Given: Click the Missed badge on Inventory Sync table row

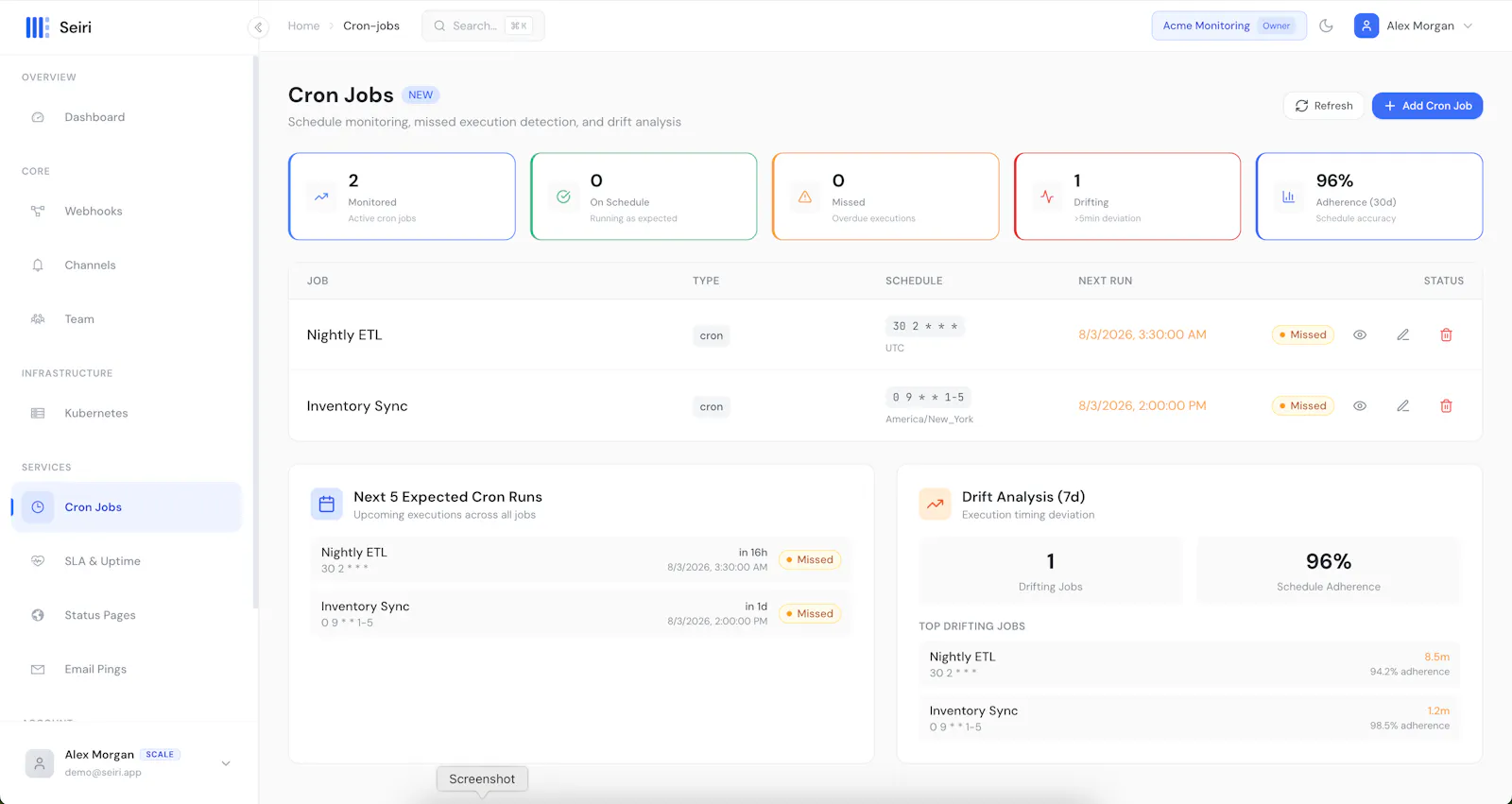Looking at the screenshot, I should [x=1302, y=406].
